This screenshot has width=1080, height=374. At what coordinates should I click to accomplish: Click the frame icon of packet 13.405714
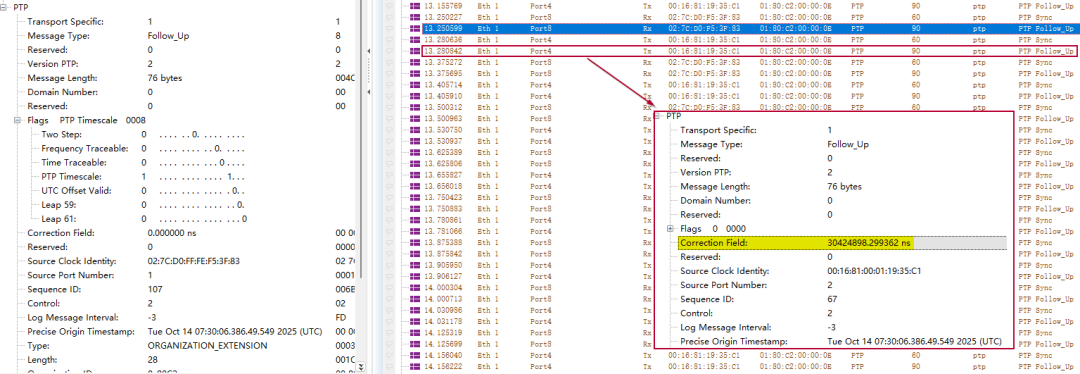coord(415,85)
